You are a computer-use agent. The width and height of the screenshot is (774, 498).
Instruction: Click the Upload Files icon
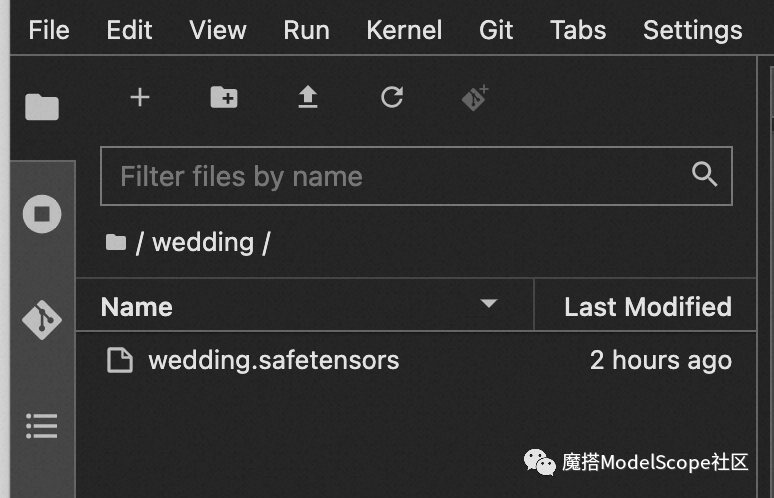click(308, 97)
